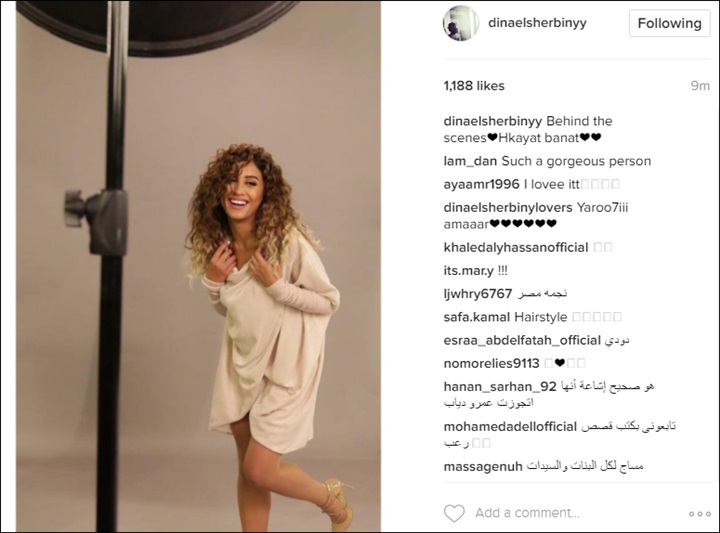This screenshot has width=720, height=533.
Task: Toggle the Following button
Action: pyautogui.click(x=669, y=23)
